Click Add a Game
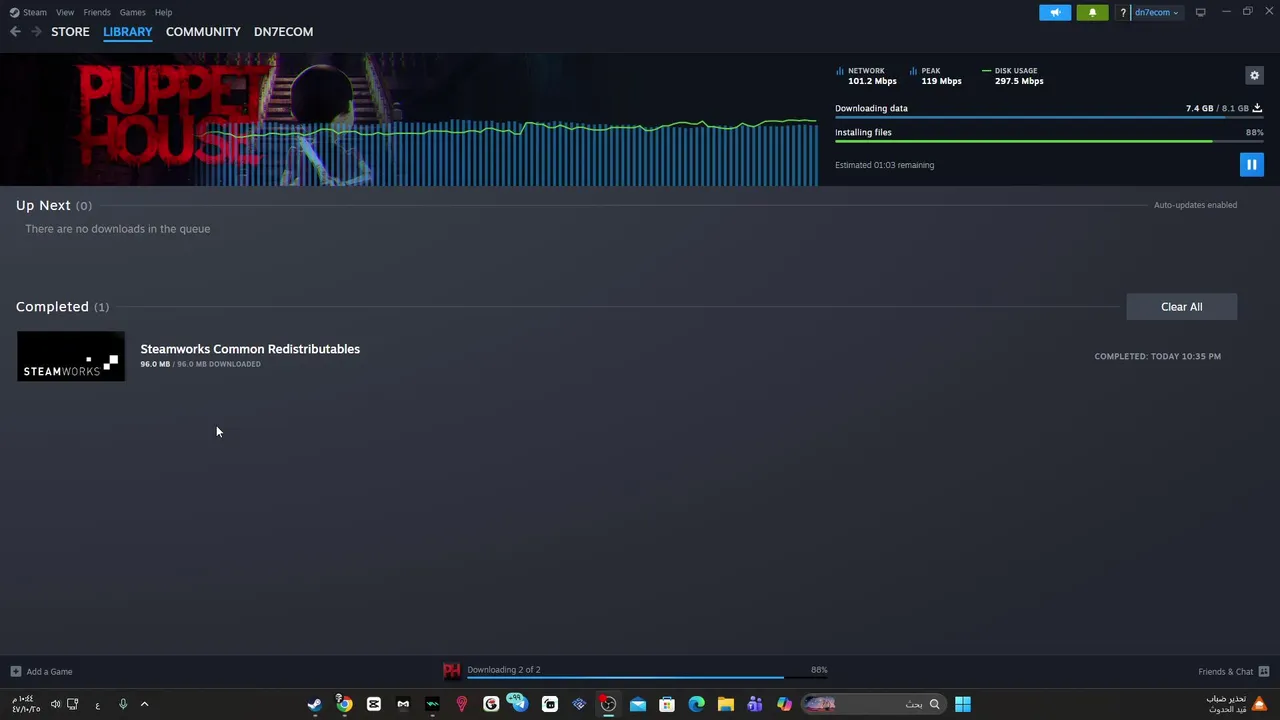This screenshot has width=1280, height=720. tap(41, 672)
